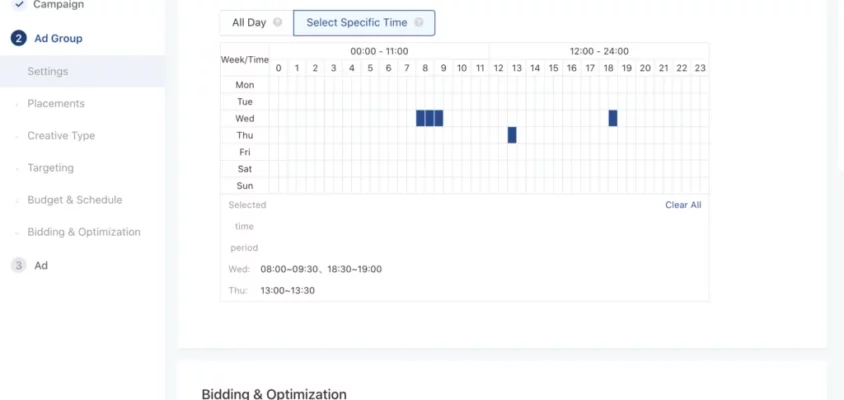Click the help icon beside All Day
The image size is (844, 400).
[x=277, y=22]
